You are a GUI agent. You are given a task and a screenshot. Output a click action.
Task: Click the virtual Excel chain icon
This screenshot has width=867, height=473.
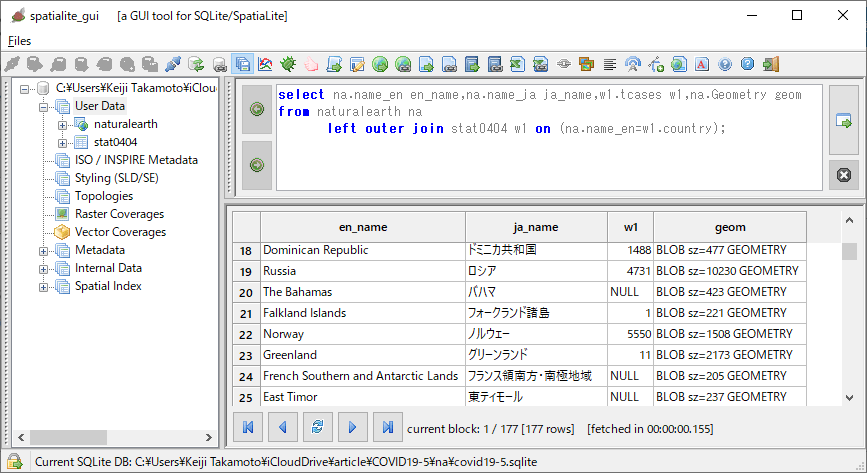pyautogui.click(x=541, y=64)
